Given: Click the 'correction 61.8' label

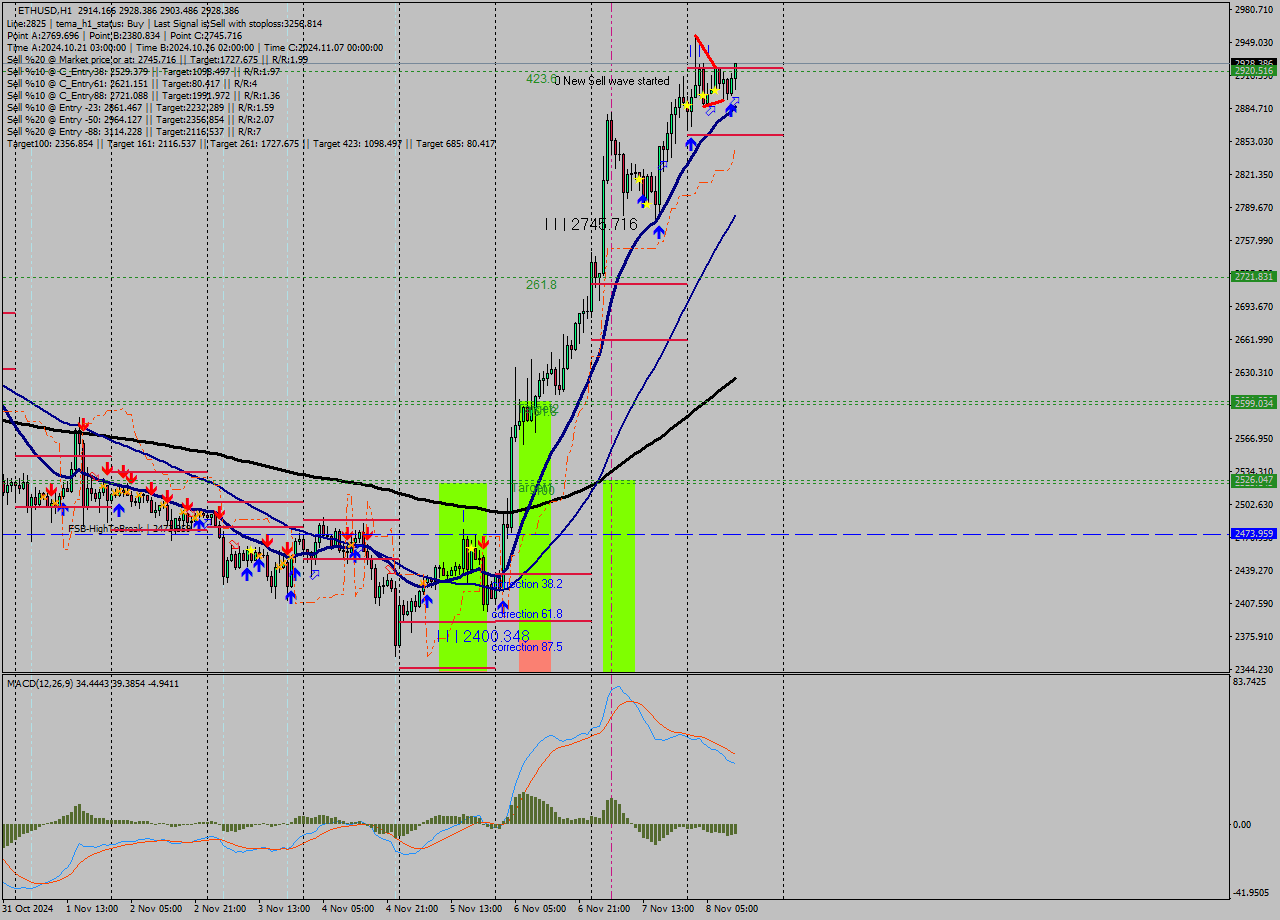Looking at the screenshot, I should 527,614.
